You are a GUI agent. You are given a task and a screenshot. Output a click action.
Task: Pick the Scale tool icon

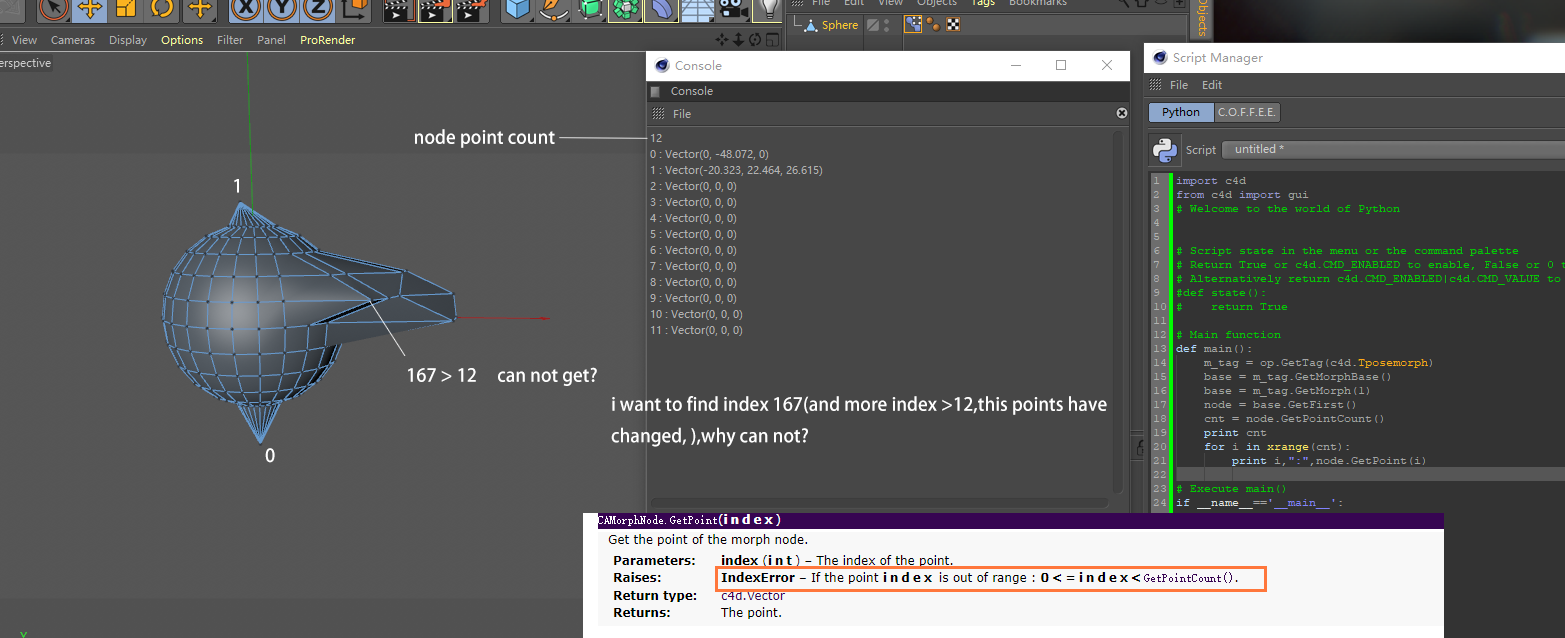[x=126, y=9]
